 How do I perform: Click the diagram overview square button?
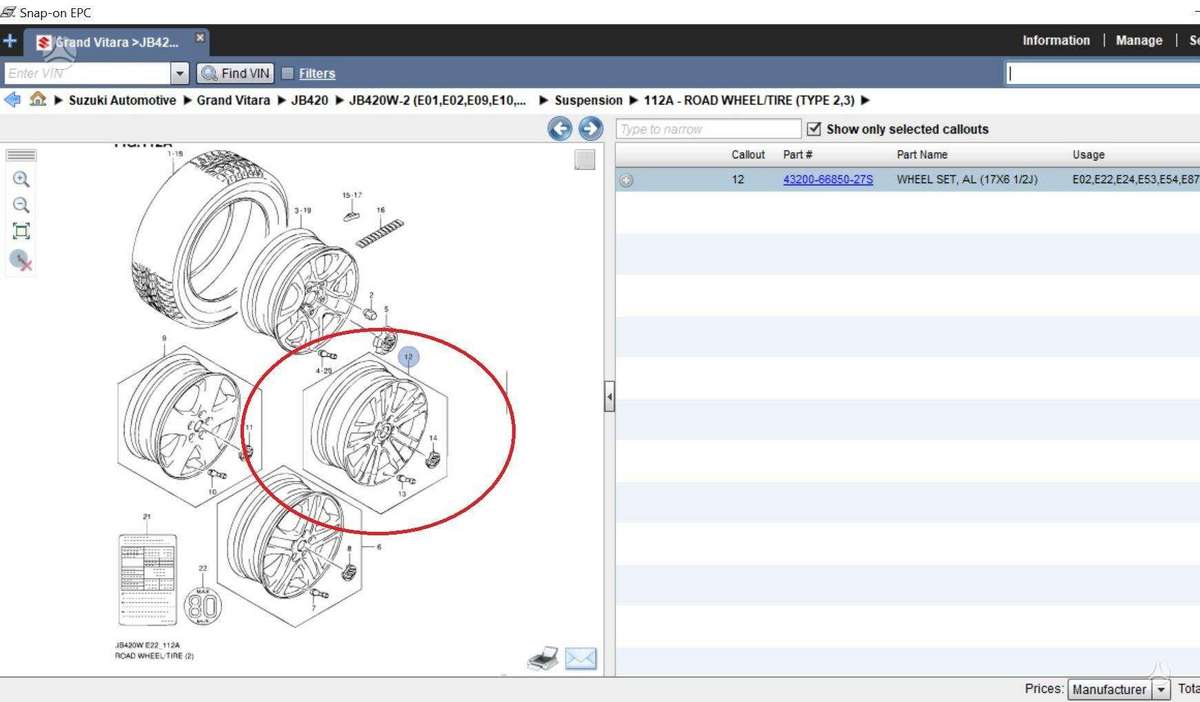(585, 159)
